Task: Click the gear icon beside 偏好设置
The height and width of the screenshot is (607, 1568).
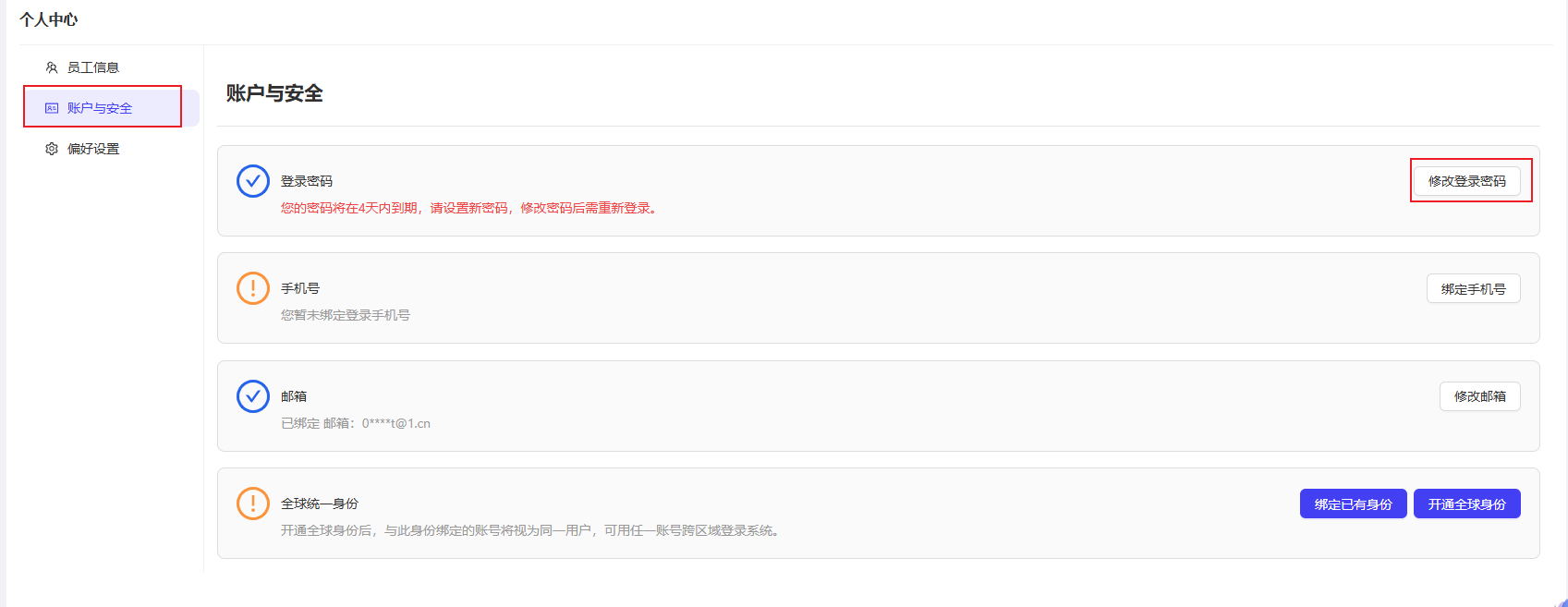Action: click(x=52, y=149)
